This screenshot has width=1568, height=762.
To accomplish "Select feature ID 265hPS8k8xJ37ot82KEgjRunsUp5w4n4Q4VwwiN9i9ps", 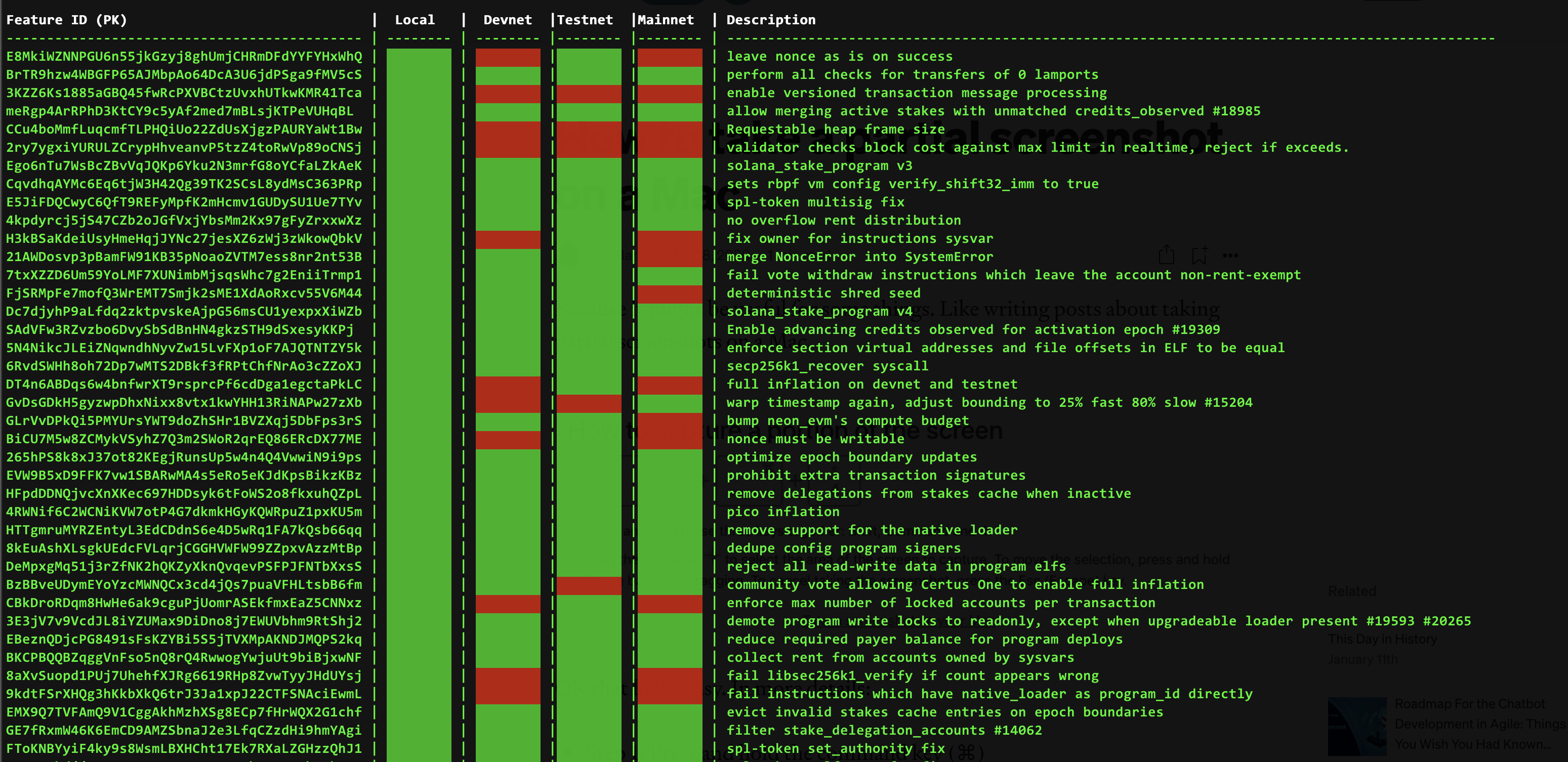I will tap(184, 457).
